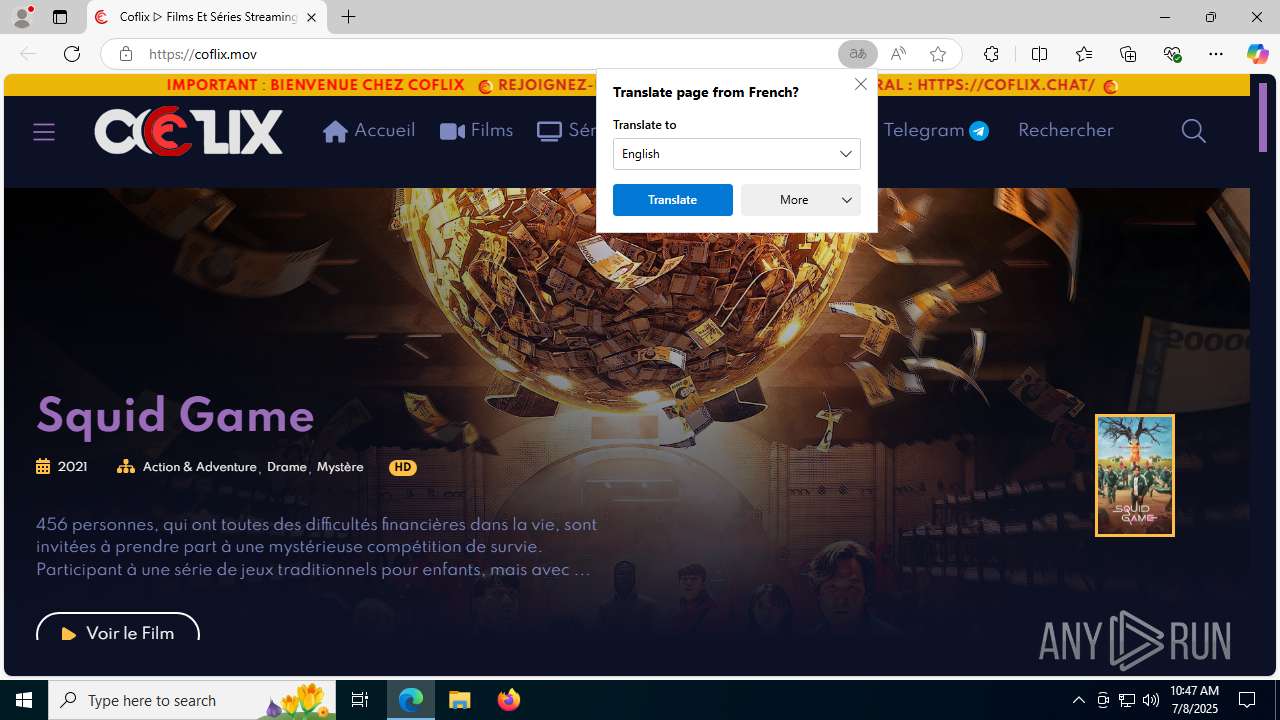Show hidden tray icons
This screenshot has height=720, width=1280.
tap(1078, 700)
